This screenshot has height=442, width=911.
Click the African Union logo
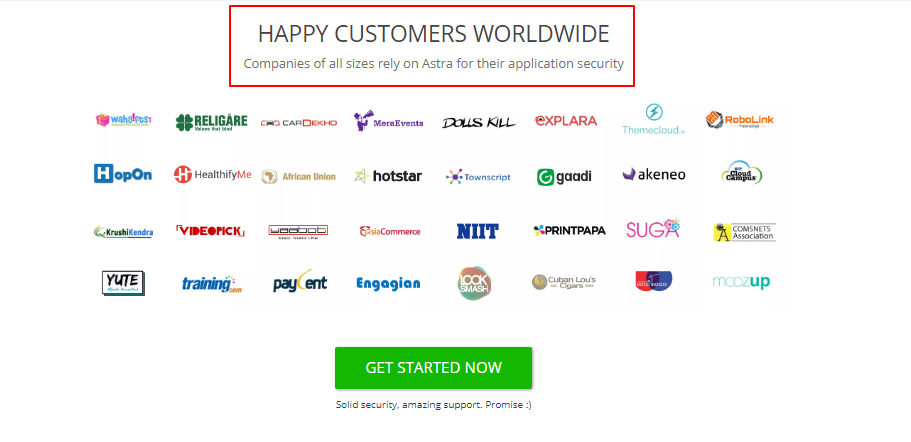299,176
